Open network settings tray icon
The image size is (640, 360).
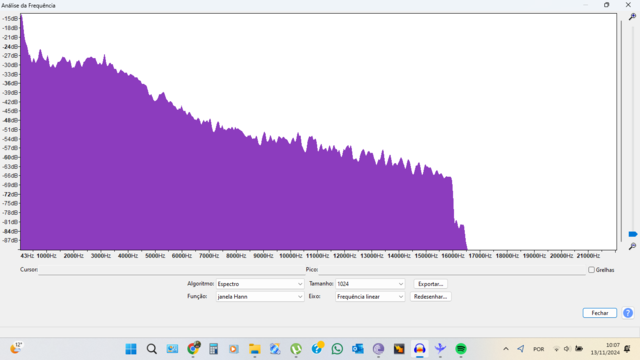tap(556, 349)
